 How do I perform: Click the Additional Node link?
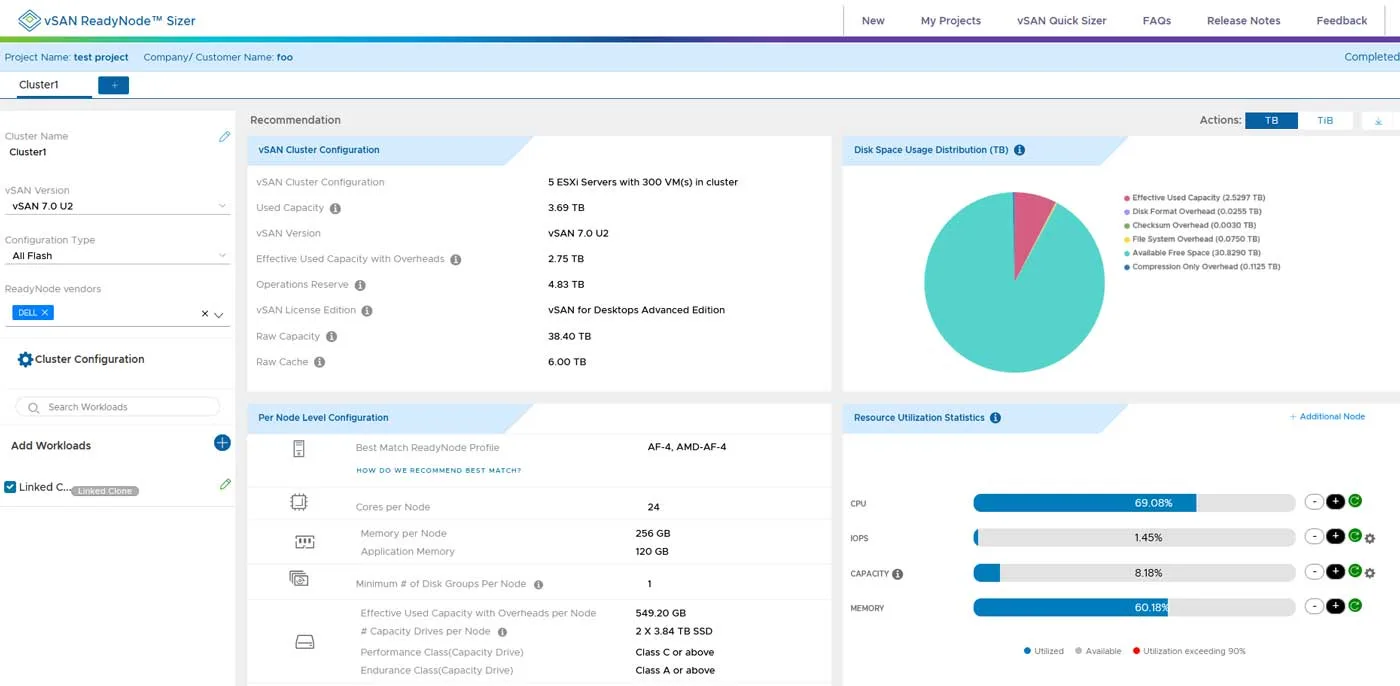1327,417
